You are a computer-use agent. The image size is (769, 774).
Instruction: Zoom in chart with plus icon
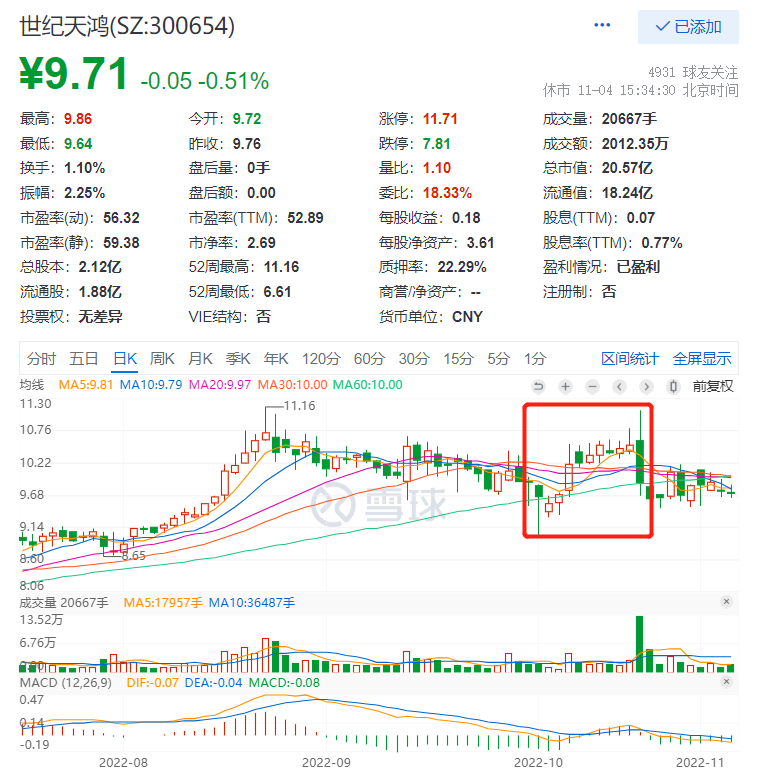(566, 387)
